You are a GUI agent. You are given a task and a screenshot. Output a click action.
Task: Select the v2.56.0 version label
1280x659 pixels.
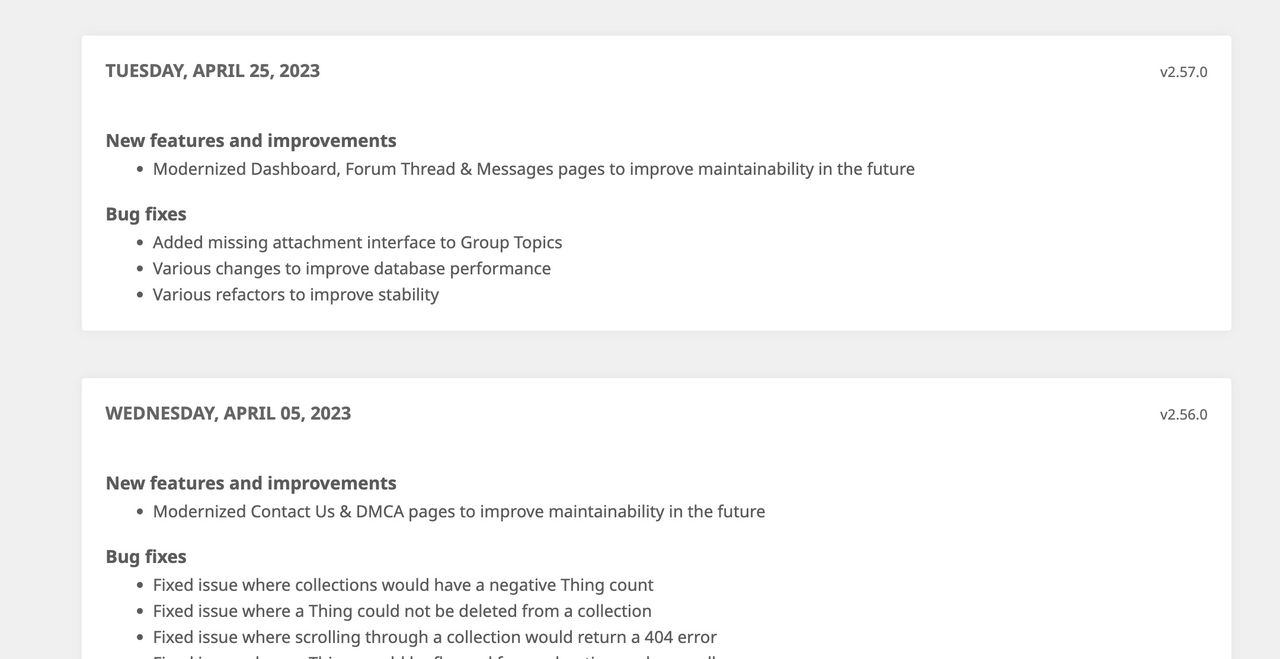1183,415
